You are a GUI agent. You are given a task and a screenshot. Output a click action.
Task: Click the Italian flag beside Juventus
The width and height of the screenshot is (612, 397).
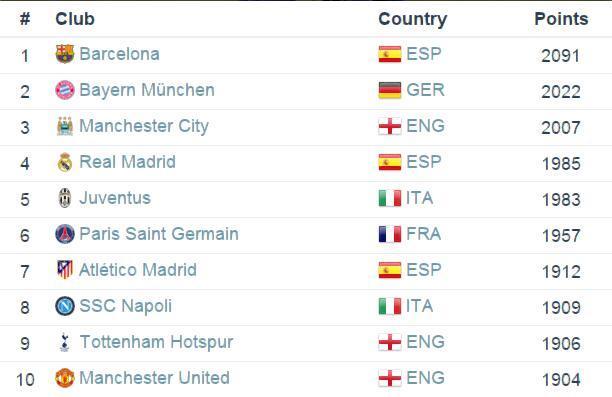point(390,198)
